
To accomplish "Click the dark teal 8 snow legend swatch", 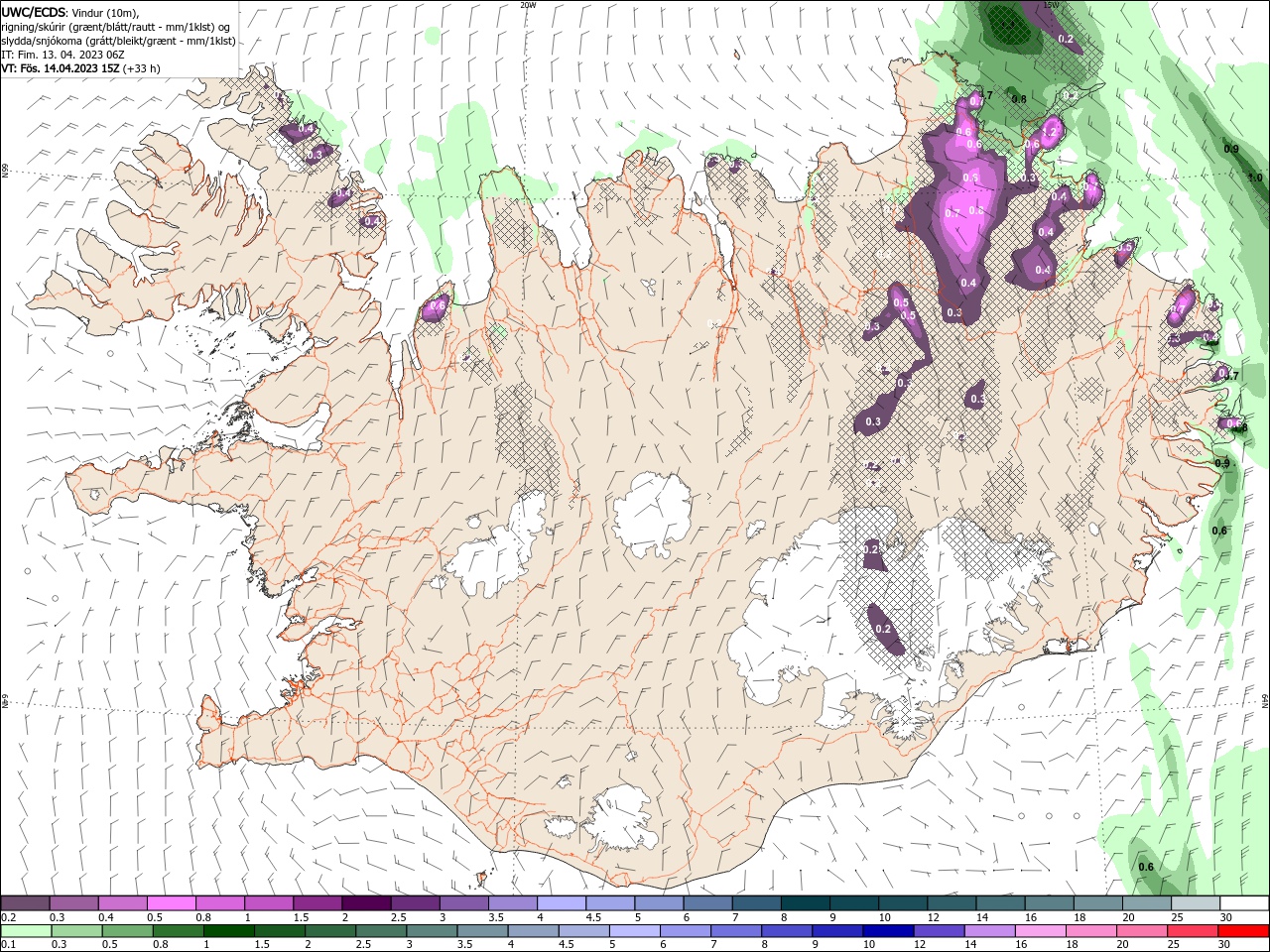I will (x=806, y=903).
